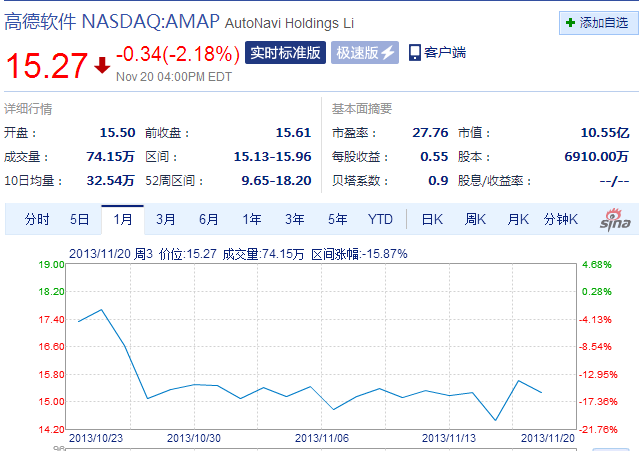Click the 市值 value 10.55亿
The image size is (644, 451).
click(605, 133)
